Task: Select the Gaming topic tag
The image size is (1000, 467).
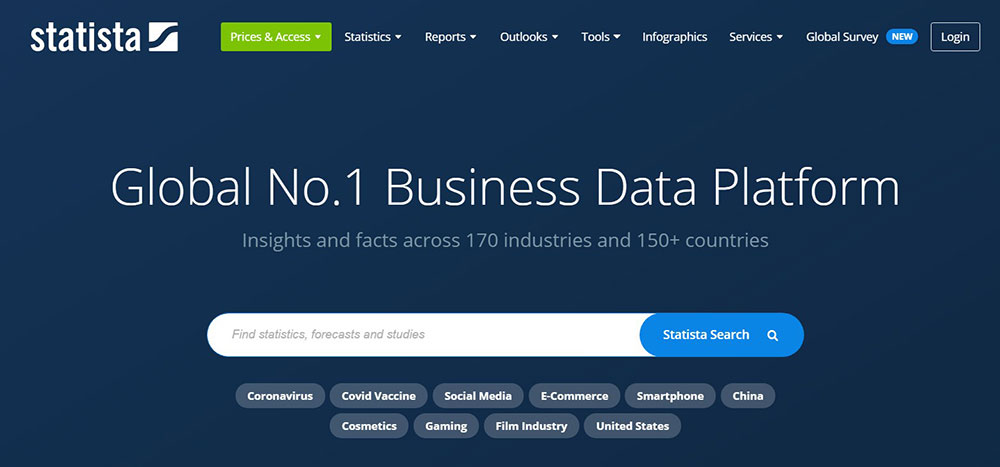Action: pos(446,426)
